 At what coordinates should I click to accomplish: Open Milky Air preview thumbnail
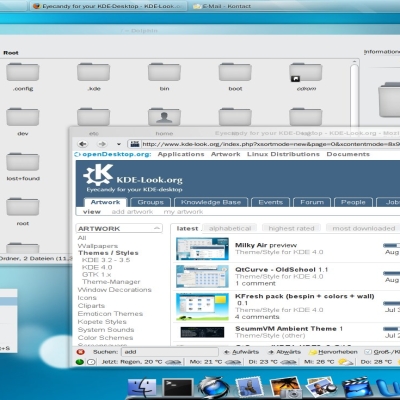tap(202, 249)
